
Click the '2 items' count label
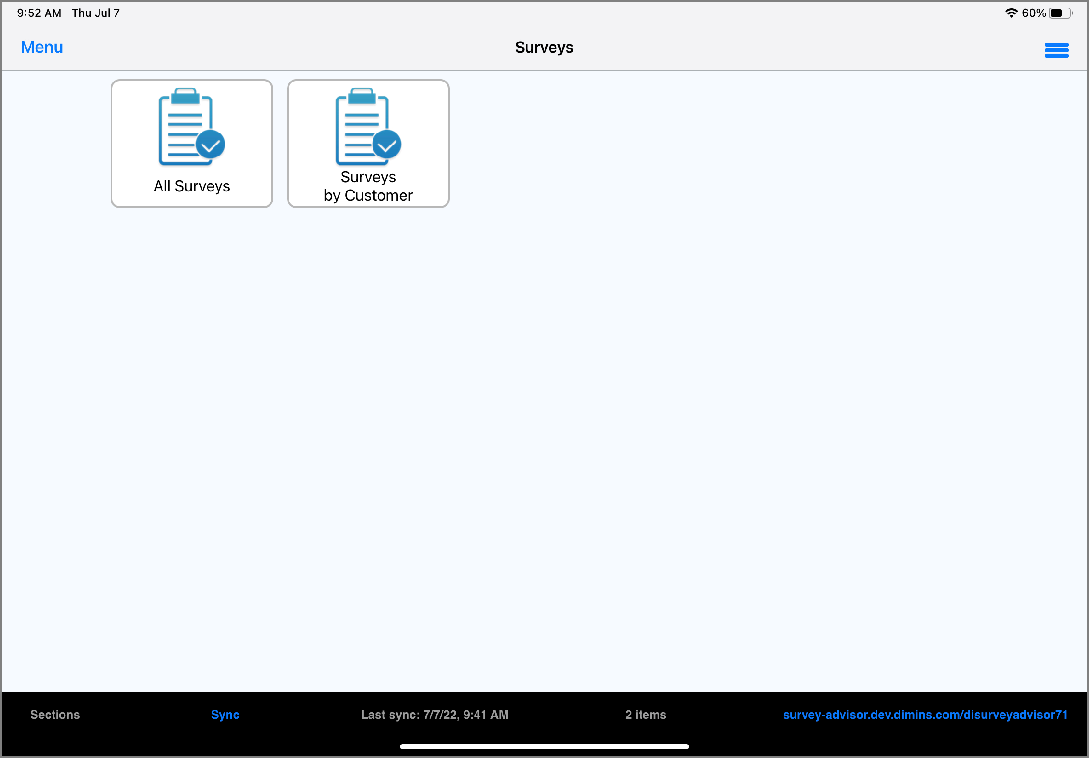pos(645,715)
